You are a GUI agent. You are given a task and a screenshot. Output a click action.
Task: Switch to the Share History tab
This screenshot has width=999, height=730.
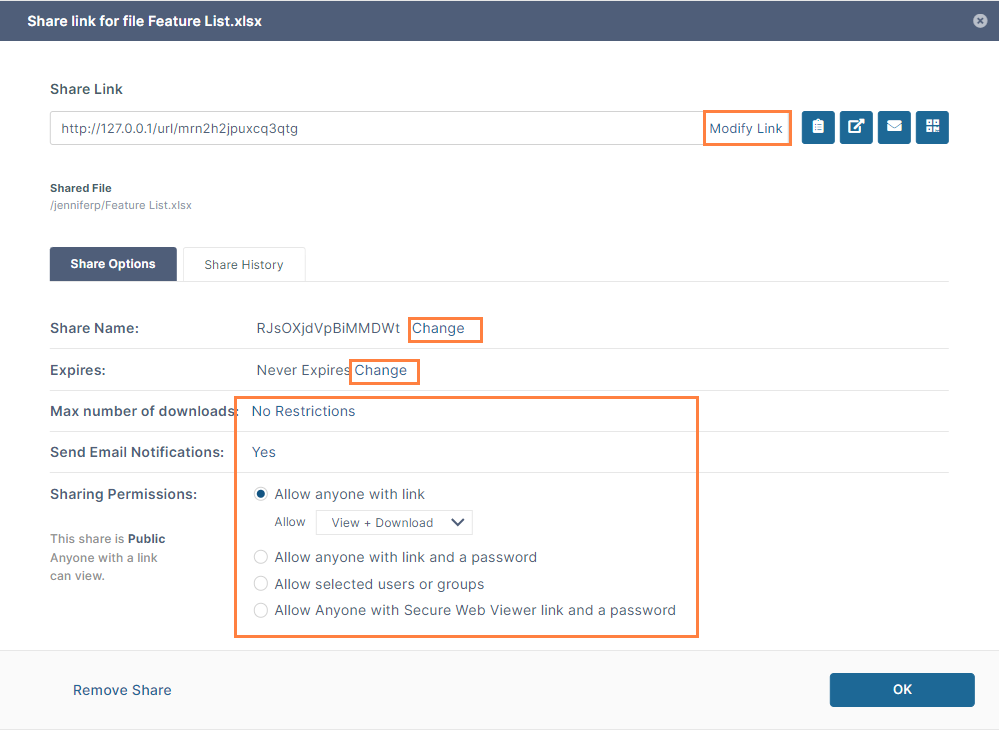(244, 265)
